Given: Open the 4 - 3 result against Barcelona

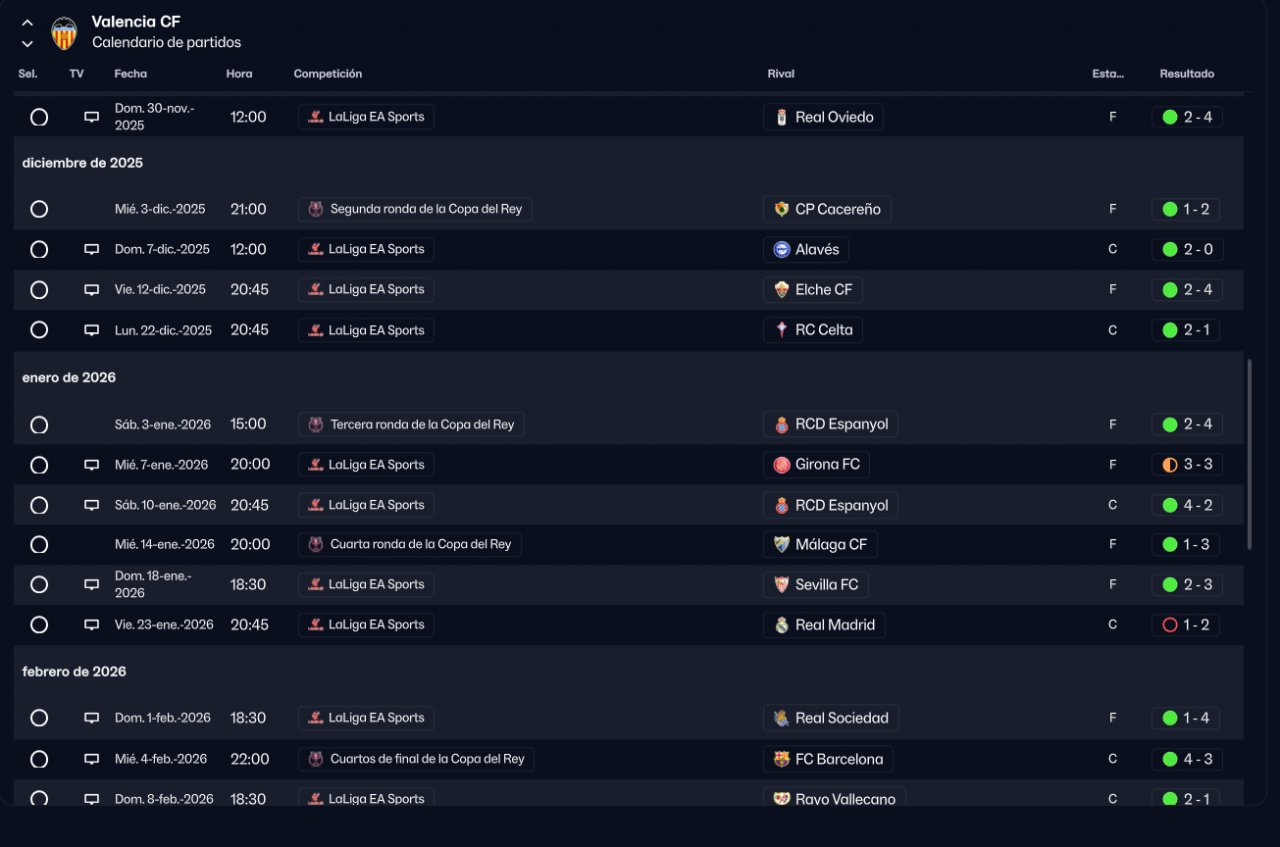Looking at the screenshot, I should pyautogui.click(x=1197, y=759).
